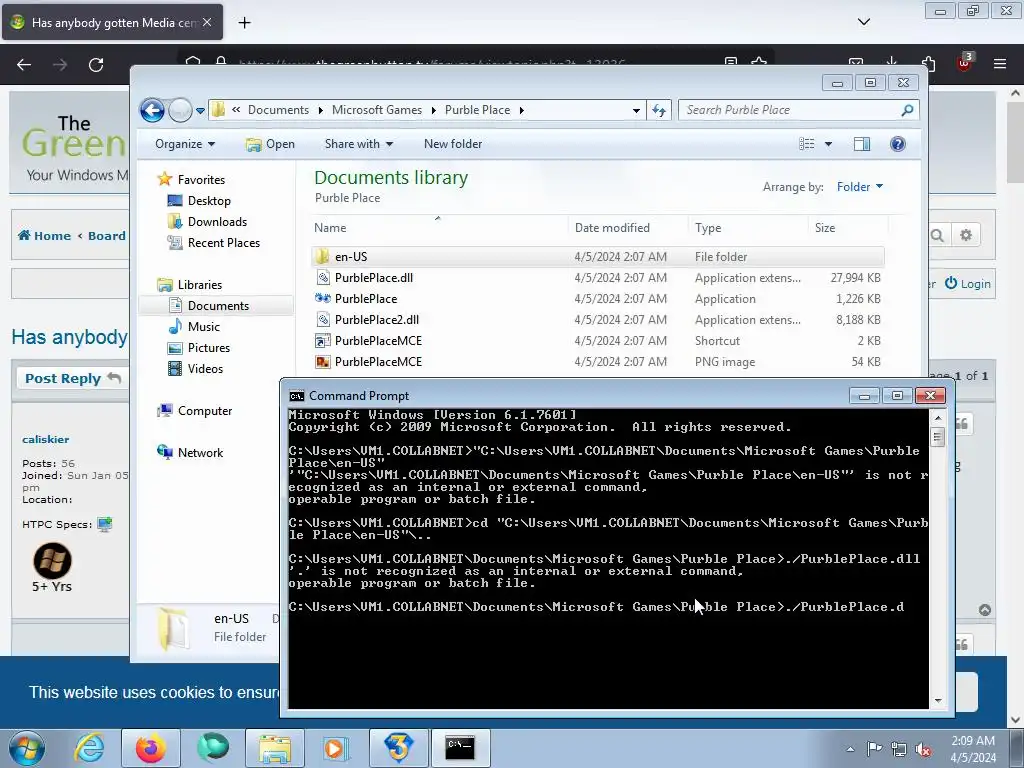Click the Home link on forum page
1024x768 pixels.
pyautogui.click(x=44, y=236)
